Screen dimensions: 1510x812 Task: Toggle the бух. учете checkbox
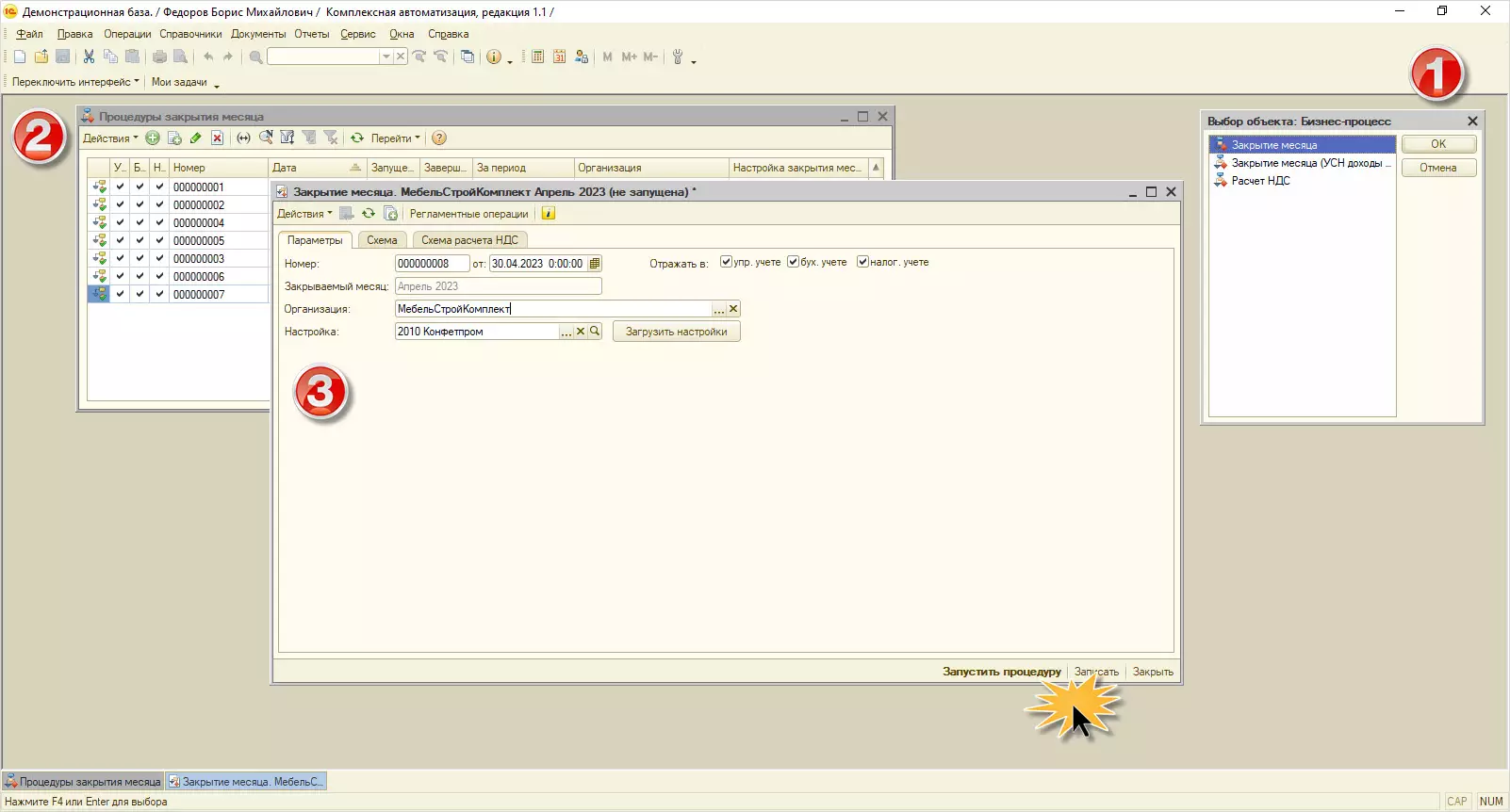pos(793,262)
